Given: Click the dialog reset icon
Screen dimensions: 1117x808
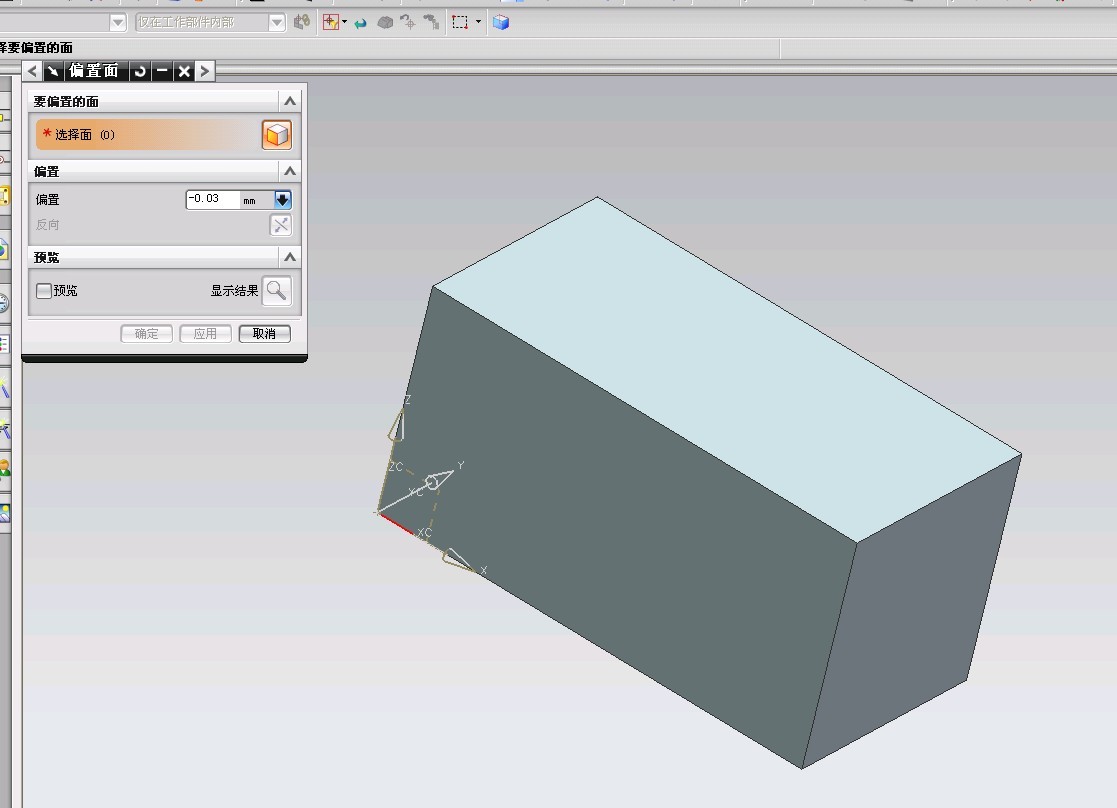Looking at the screenshot, I should (140, 71).
